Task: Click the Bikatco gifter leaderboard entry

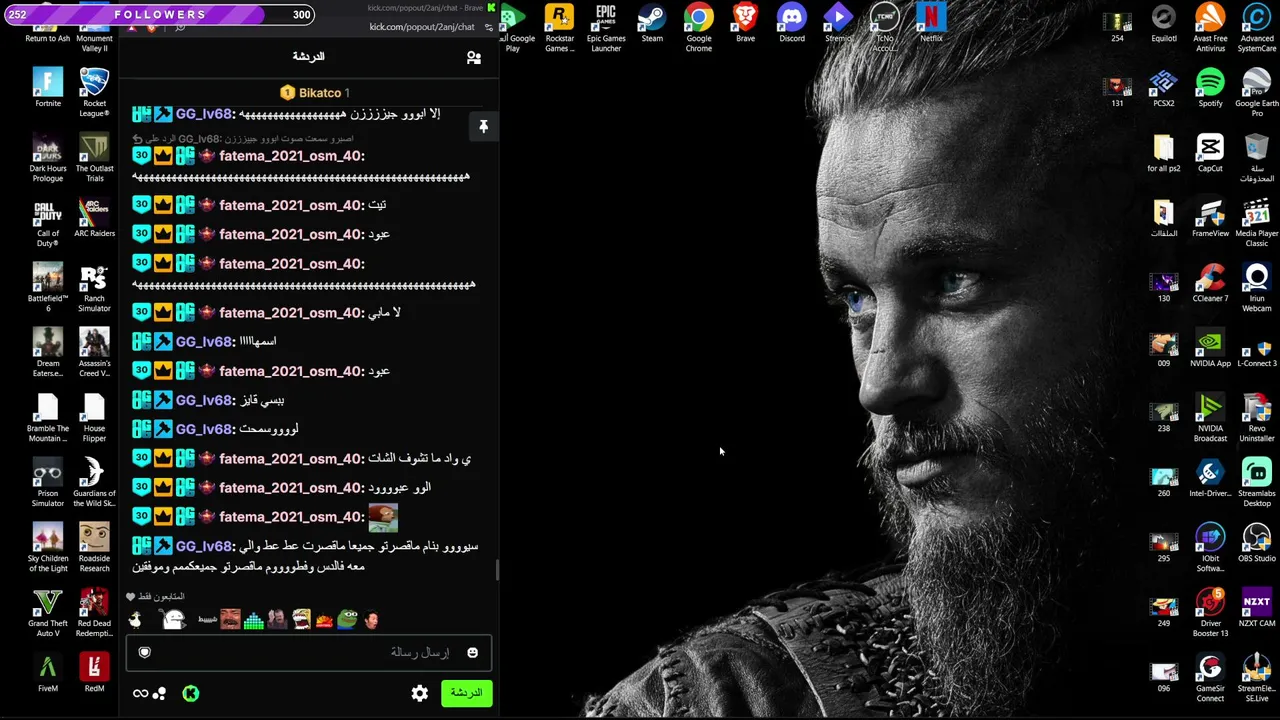Action: 315,93
